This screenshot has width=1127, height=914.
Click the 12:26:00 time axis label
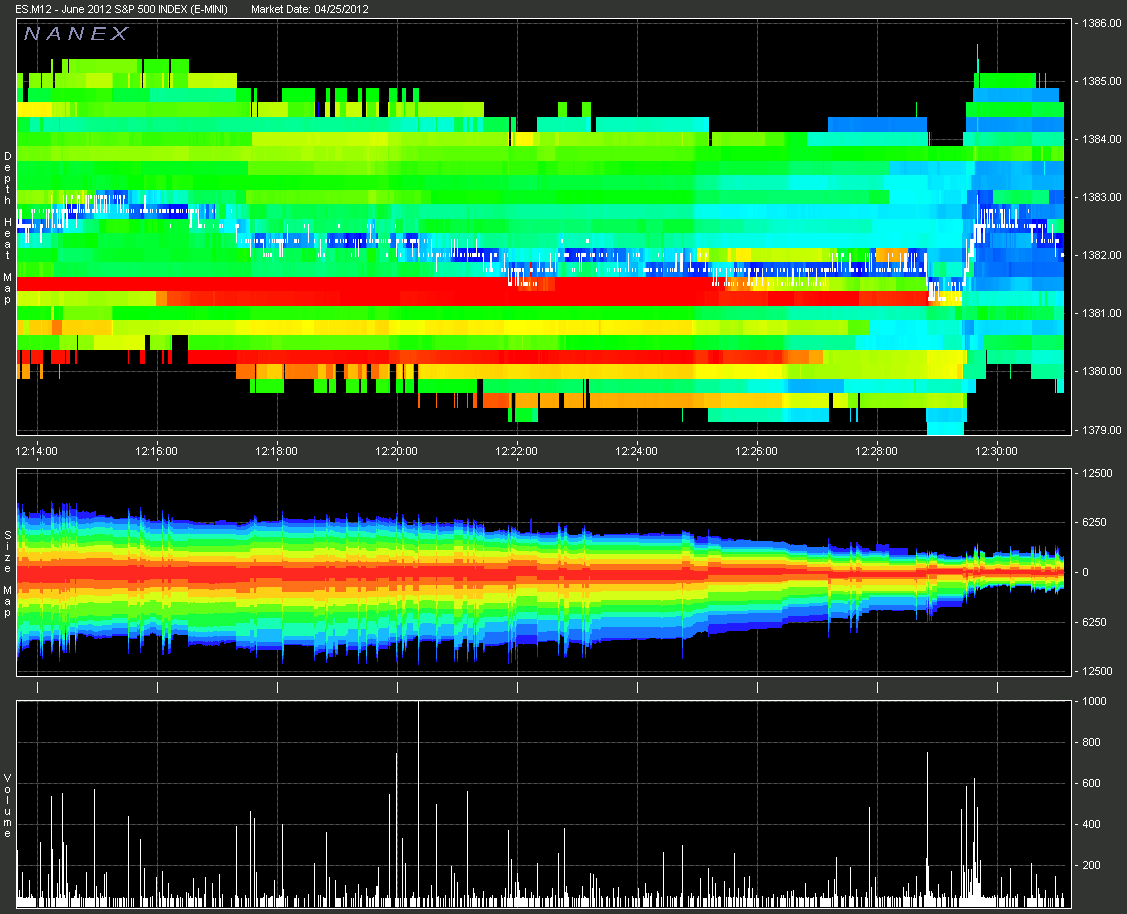[756, 451]
